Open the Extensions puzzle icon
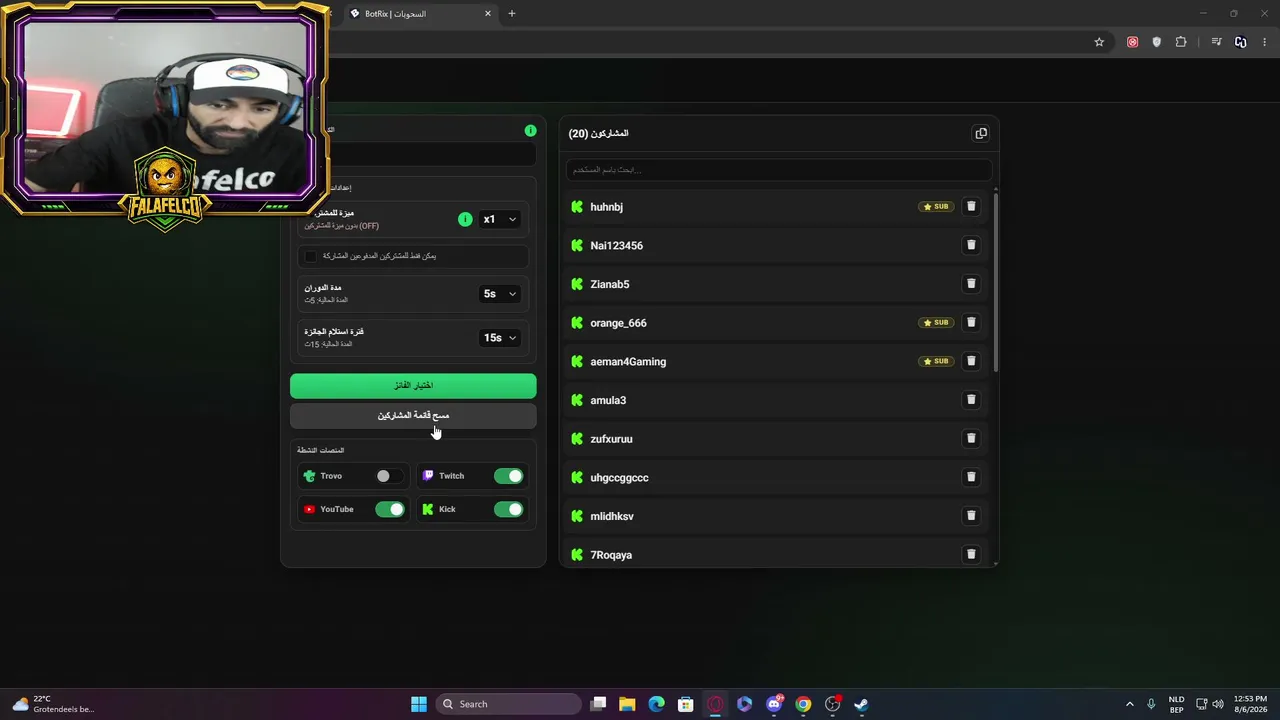1280x720 pixels. pos(1181,42)
